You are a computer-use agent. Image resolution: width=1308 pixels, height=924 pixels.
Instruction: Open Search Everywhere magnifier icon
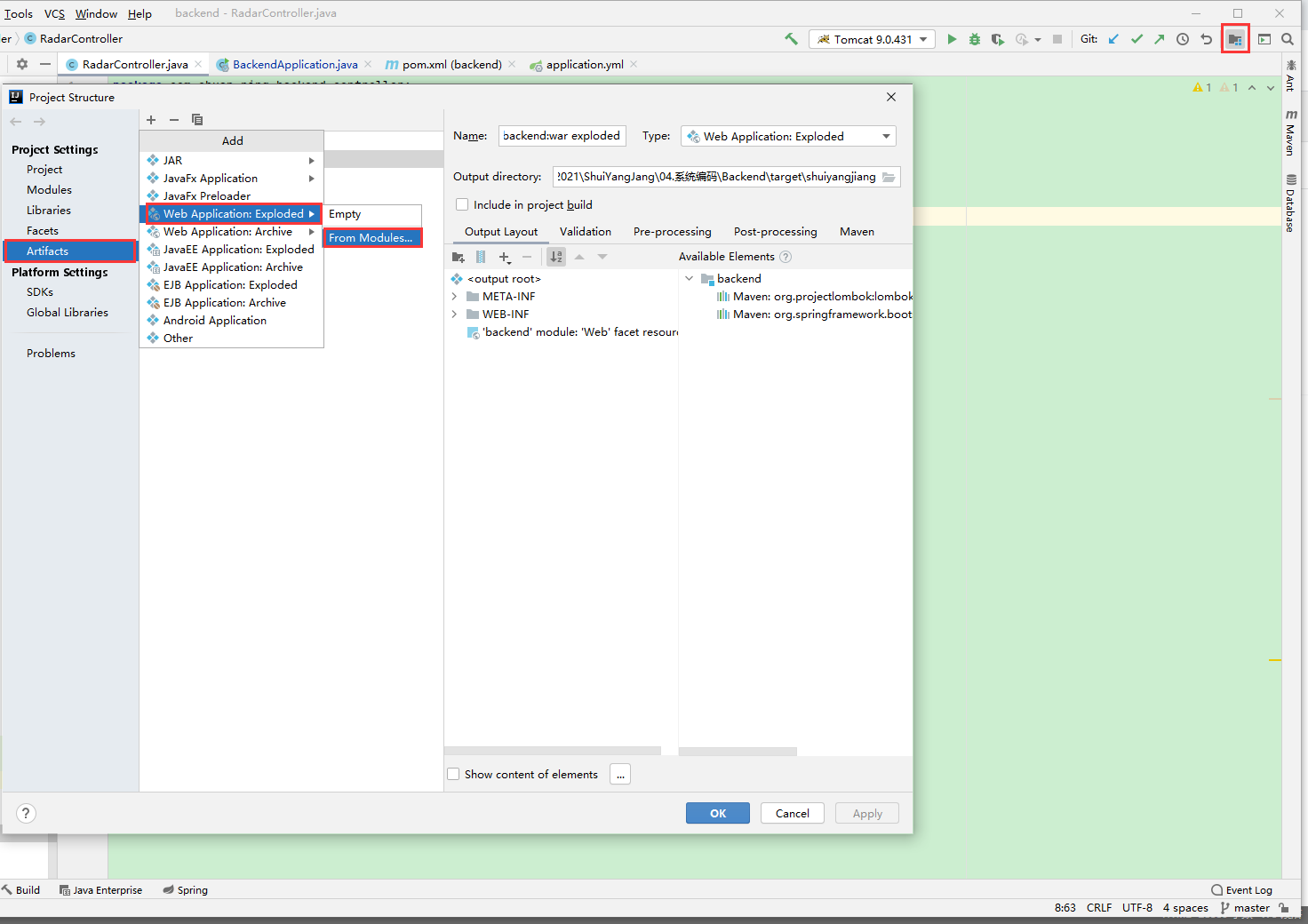(1288, 39)
